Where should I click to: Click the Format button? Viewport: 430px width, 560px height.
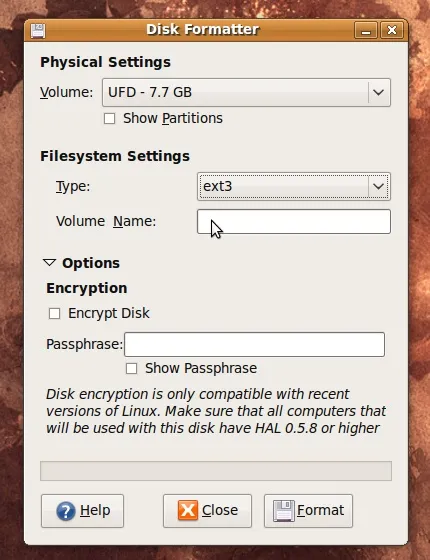pyautogui.click(x=308, y=511)
